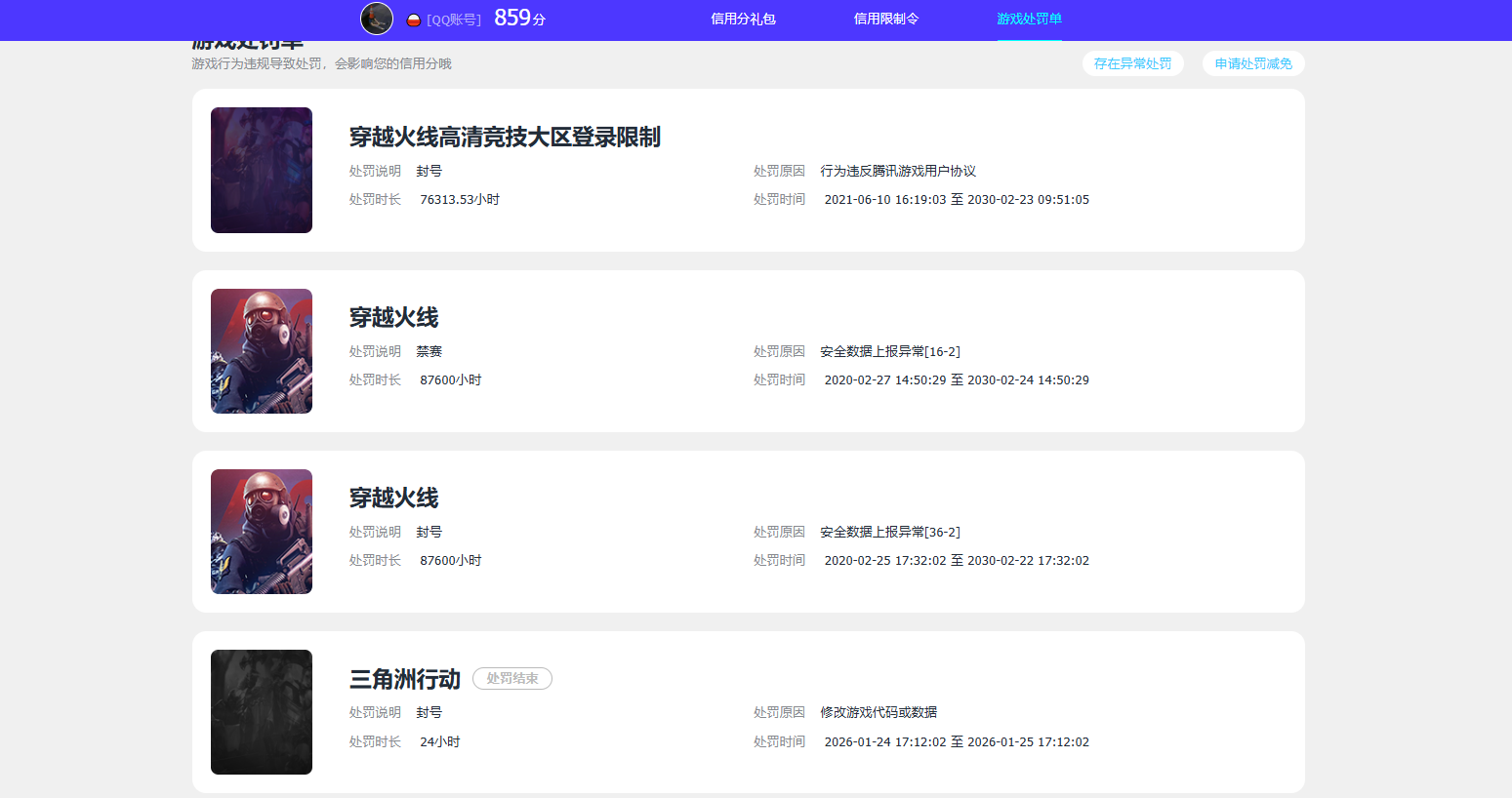Click the period ending 2030-02-22 17:32:02

pos(957,560)
